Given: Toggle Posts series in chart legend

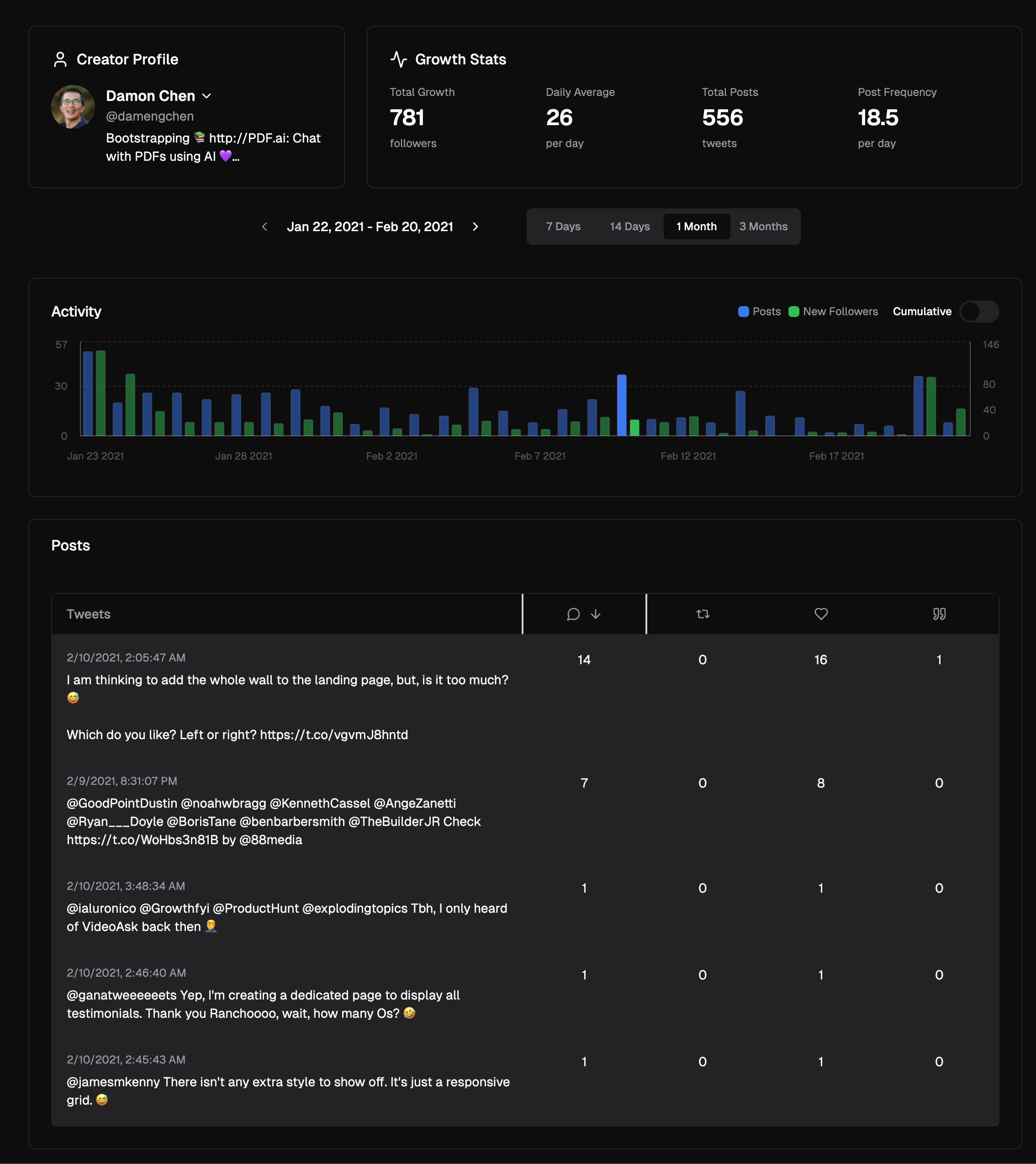Looking at the screenshot, I should (759, 312).
